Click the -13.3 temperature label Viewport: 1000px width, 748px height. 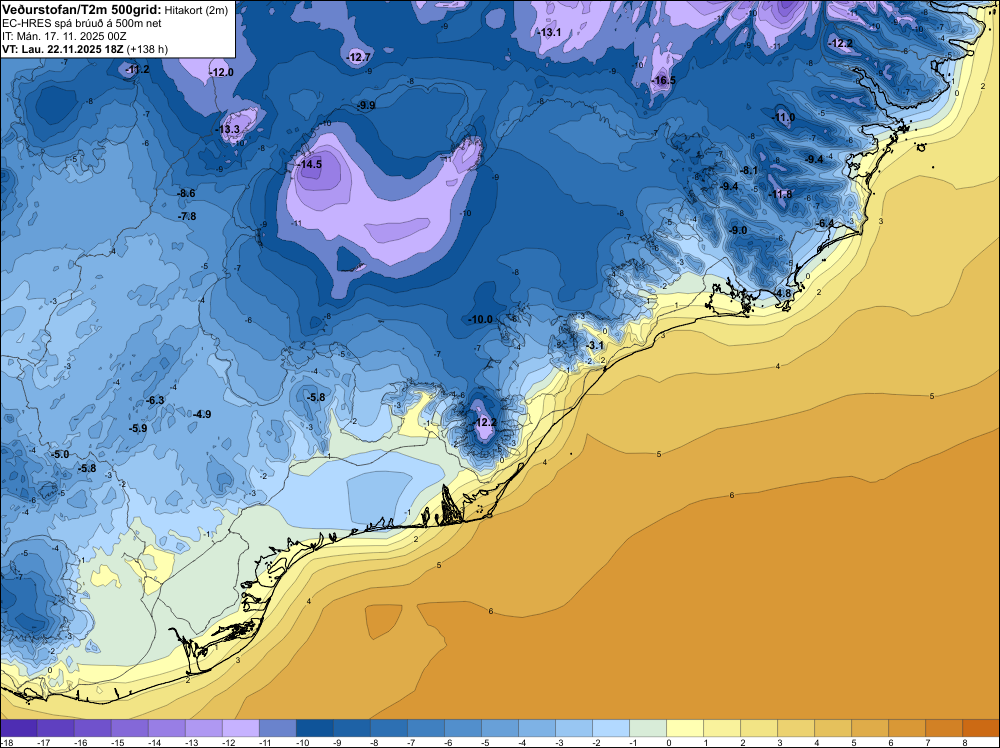228,129
